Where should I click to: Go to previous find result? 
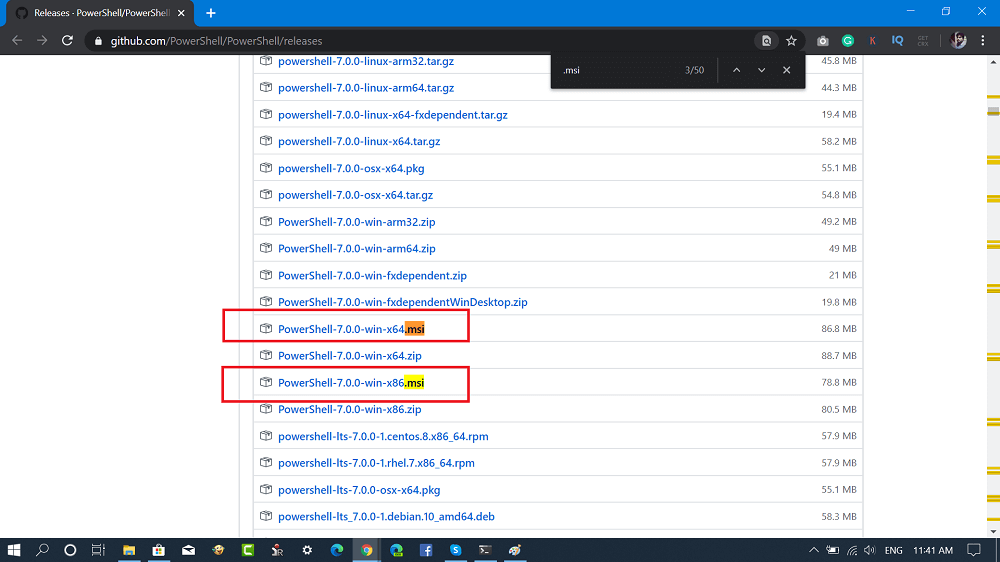point(736,70)
